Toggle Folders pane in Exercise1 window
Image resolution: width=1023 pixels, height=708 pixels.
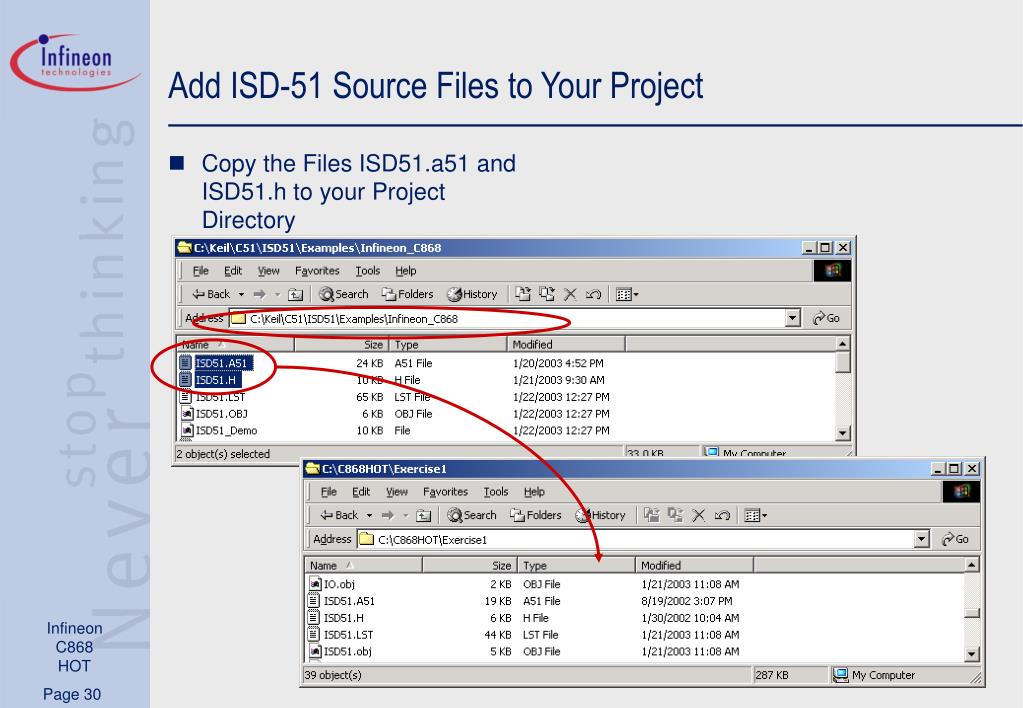point(536,516)
